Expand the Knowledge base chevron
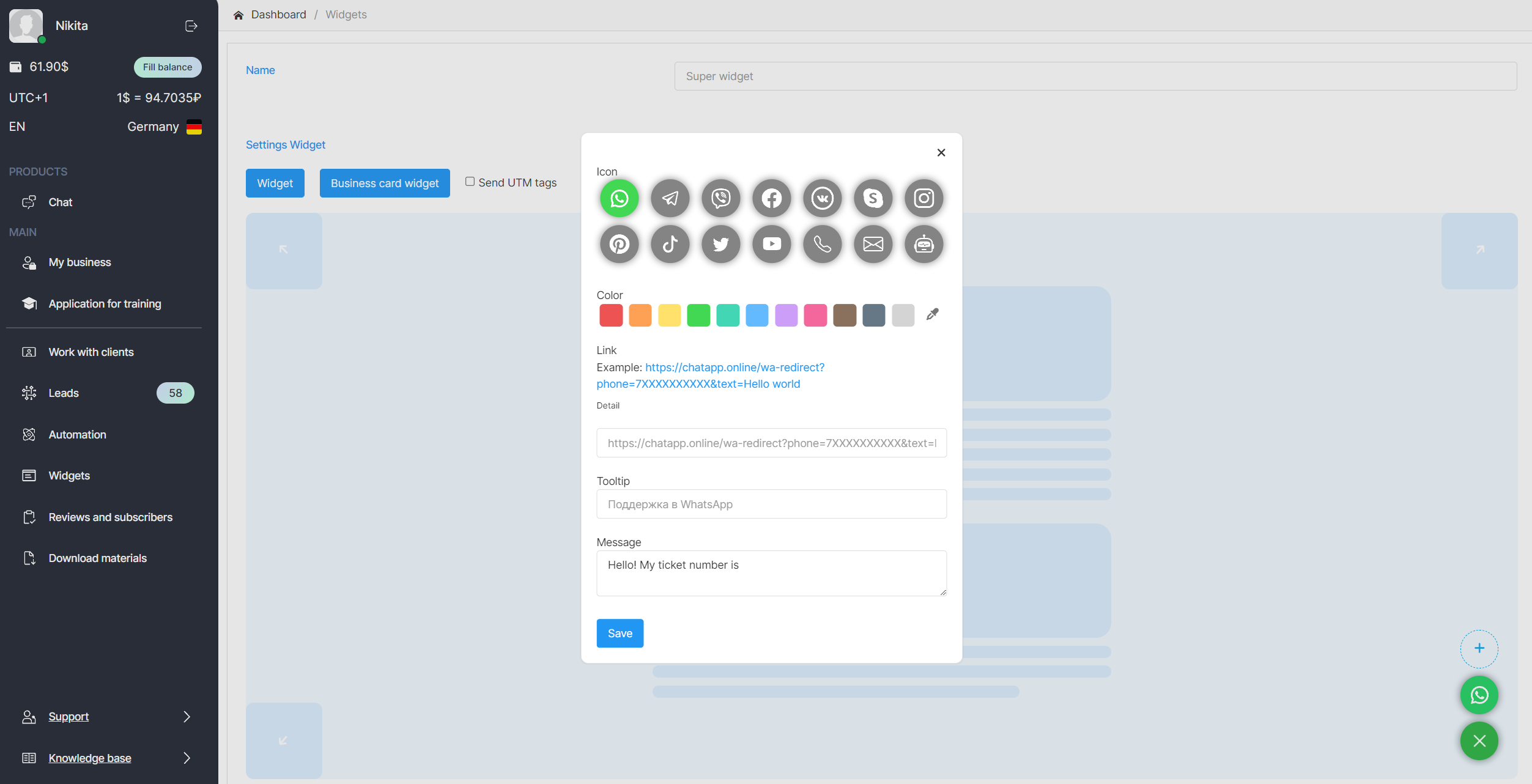1532x784 pixels. pyautogui.click(x=187, y=758)
